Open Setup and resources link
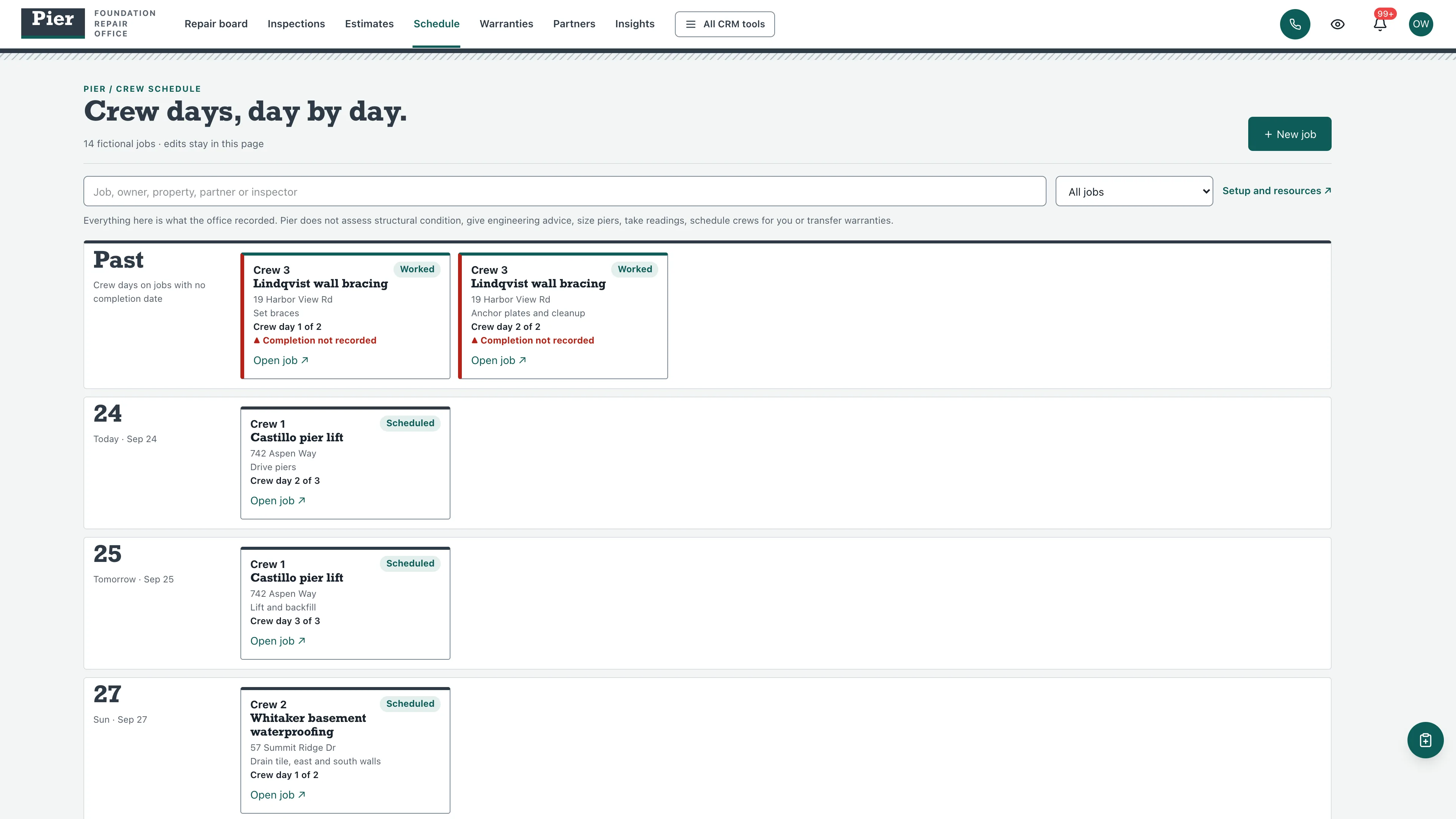Image resolution: width=1456 pixels, height=819 pixels. click(1276, 191)
